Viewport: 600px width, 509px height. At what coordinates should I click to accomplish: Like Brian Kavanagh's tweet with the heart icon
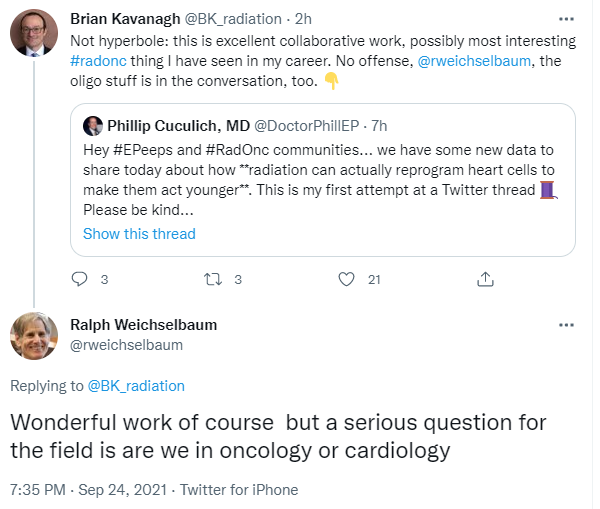348,279
